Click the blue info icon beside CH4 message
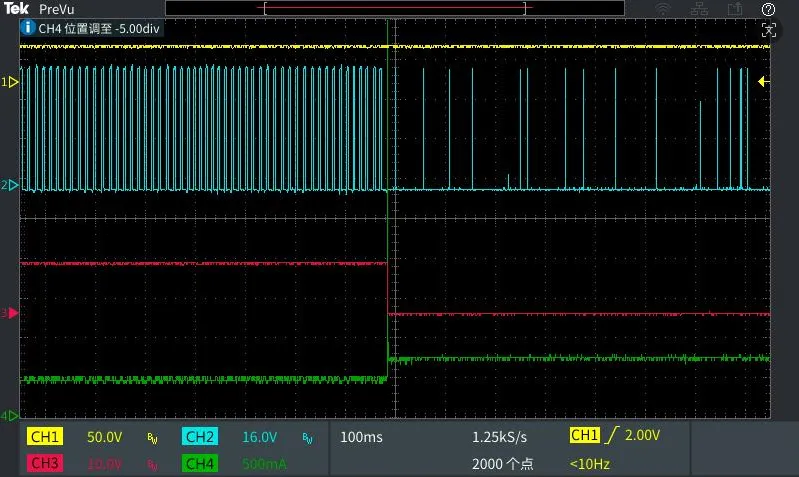Image resolution: width=799 pixels, height=477 pixels. (28, 28)
